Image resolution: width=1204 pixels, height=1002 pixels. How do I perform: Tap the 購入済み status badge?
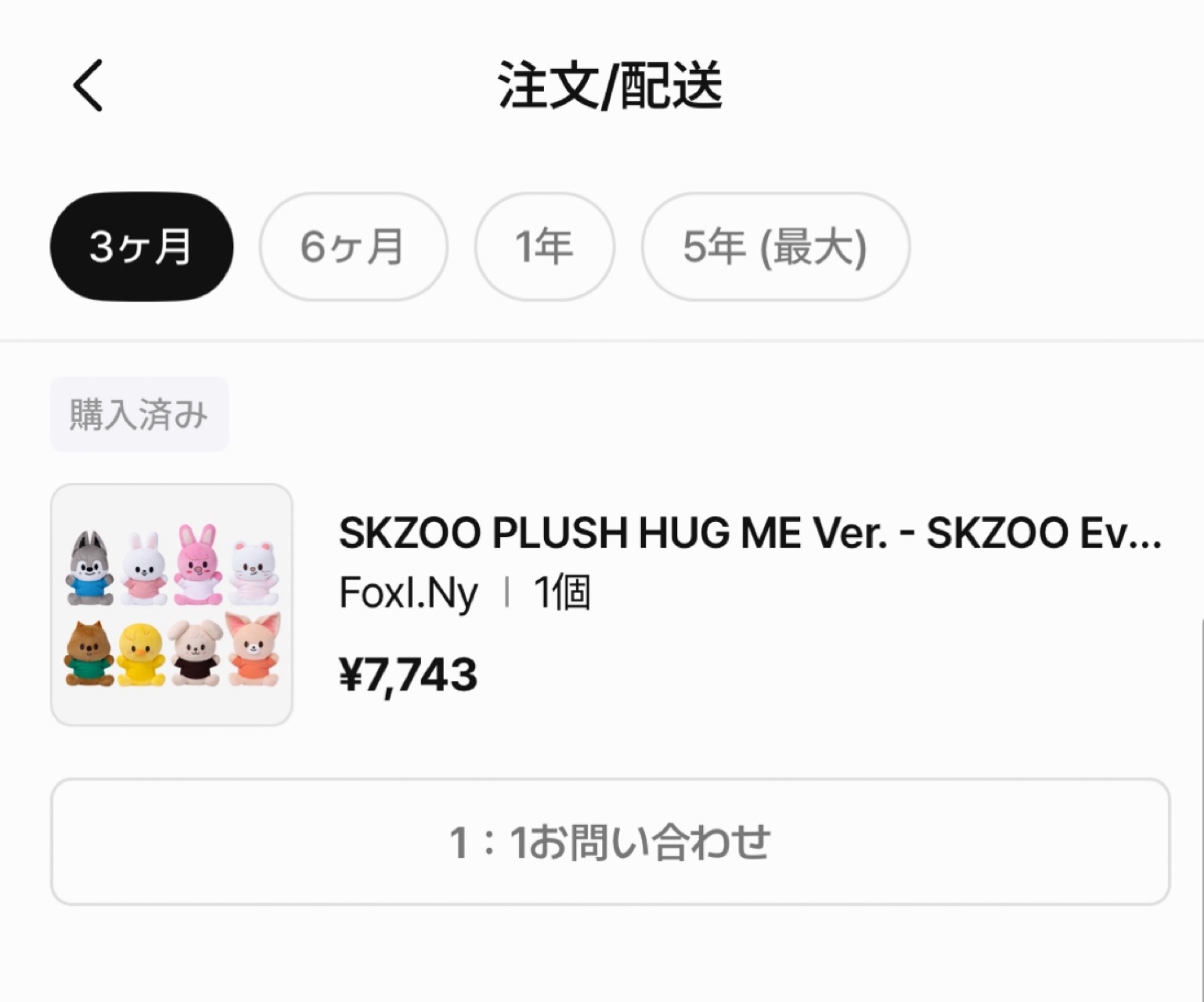[139, 414]
